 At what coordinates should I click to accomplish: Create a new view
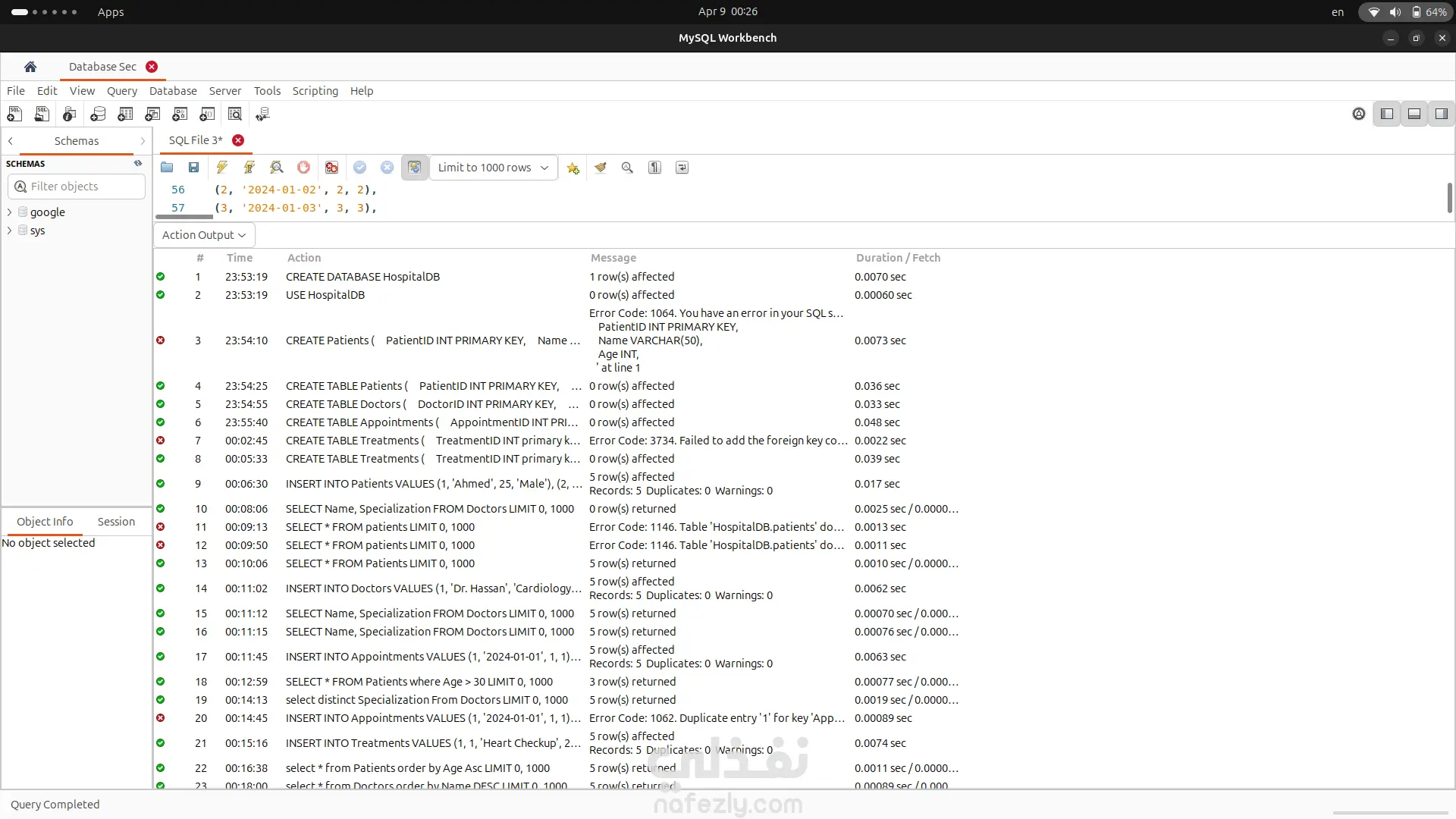pos(152,114)
